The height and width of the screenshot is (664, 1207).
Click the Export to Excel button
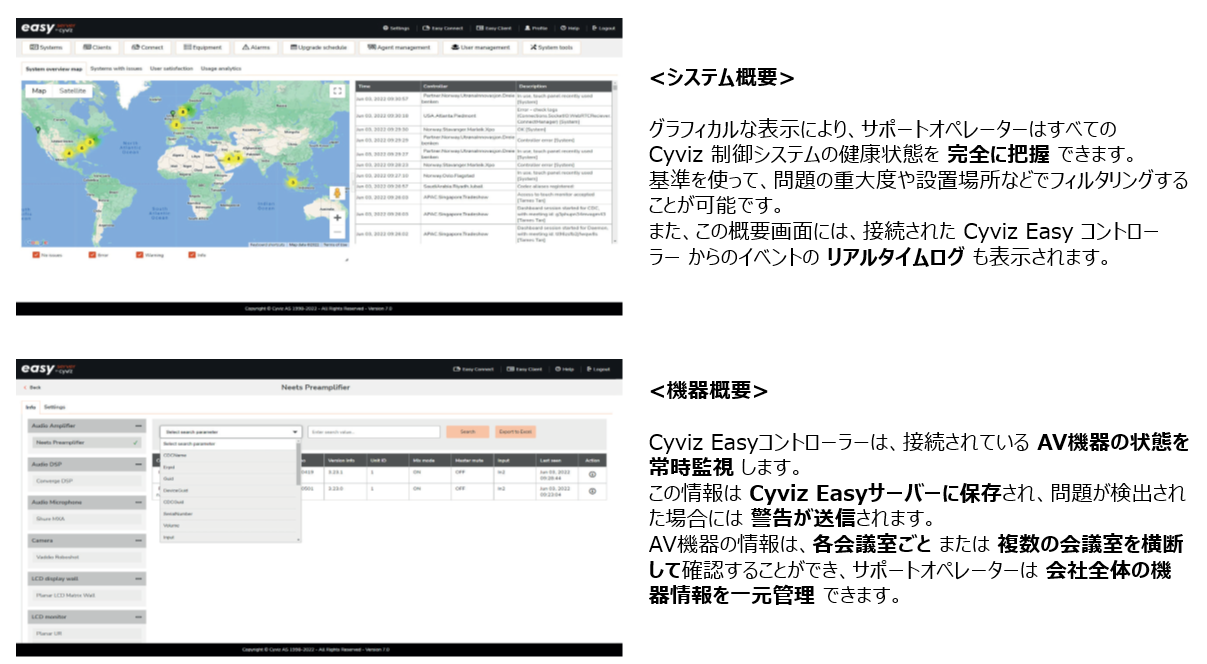(516, 432)
